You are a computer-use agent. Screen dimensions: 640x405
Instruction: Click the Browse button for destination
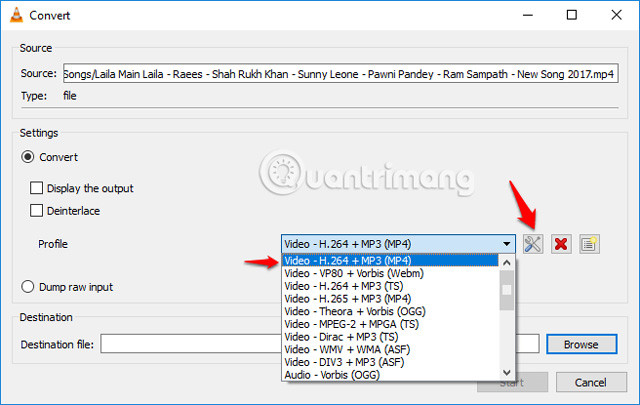[581, 344]
